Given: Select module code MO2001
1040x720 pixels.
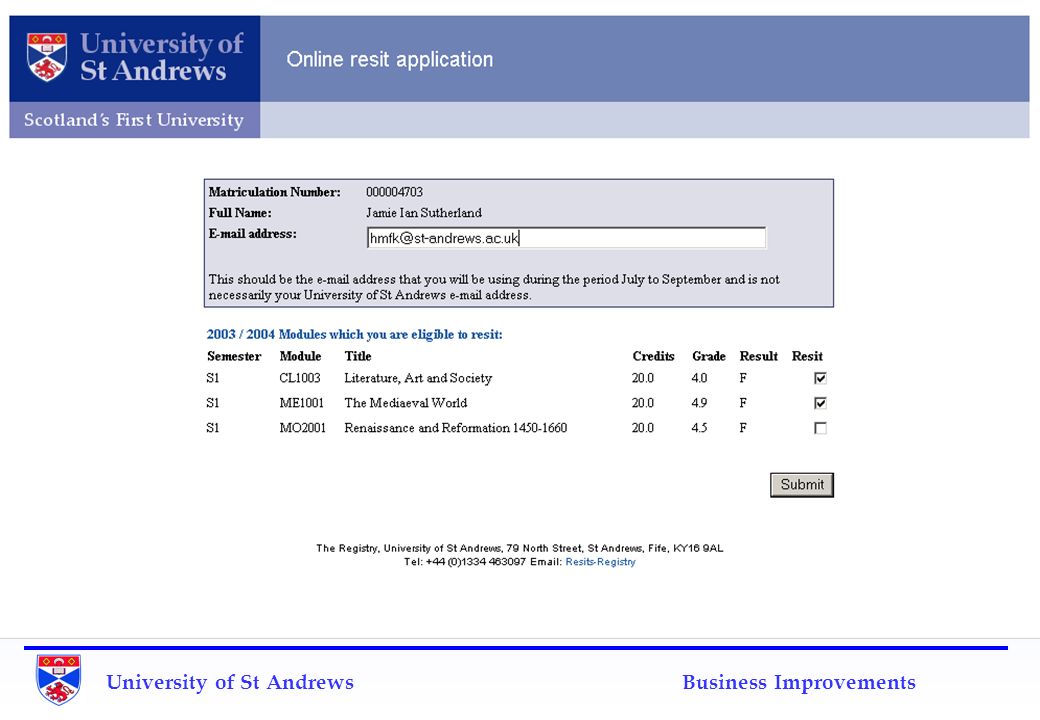Looking at the screenshot, I should [302, 428].
